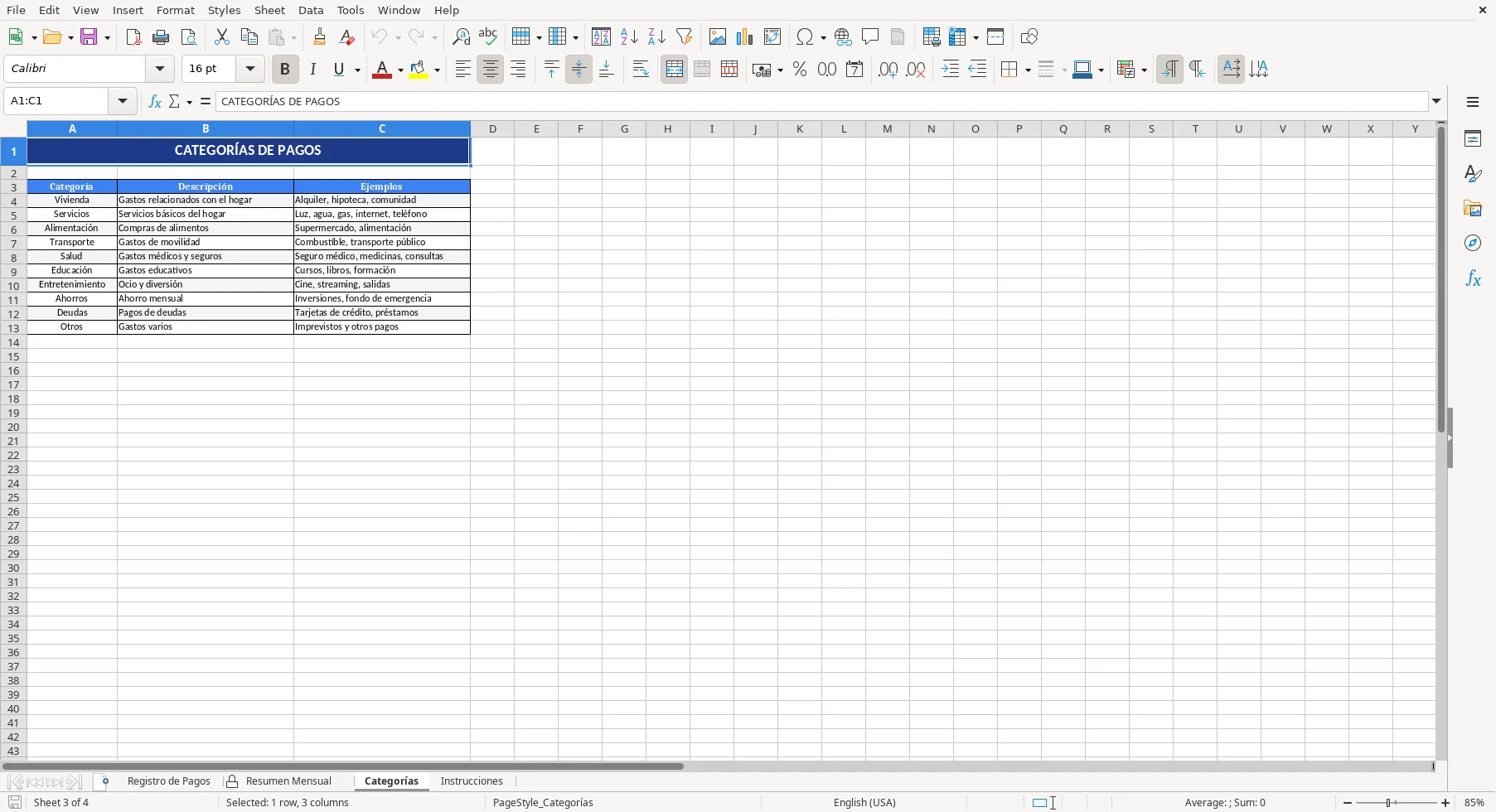The image size is (1496, 812).
Task: Click the formula input line
Action: [x=822, y=101]
